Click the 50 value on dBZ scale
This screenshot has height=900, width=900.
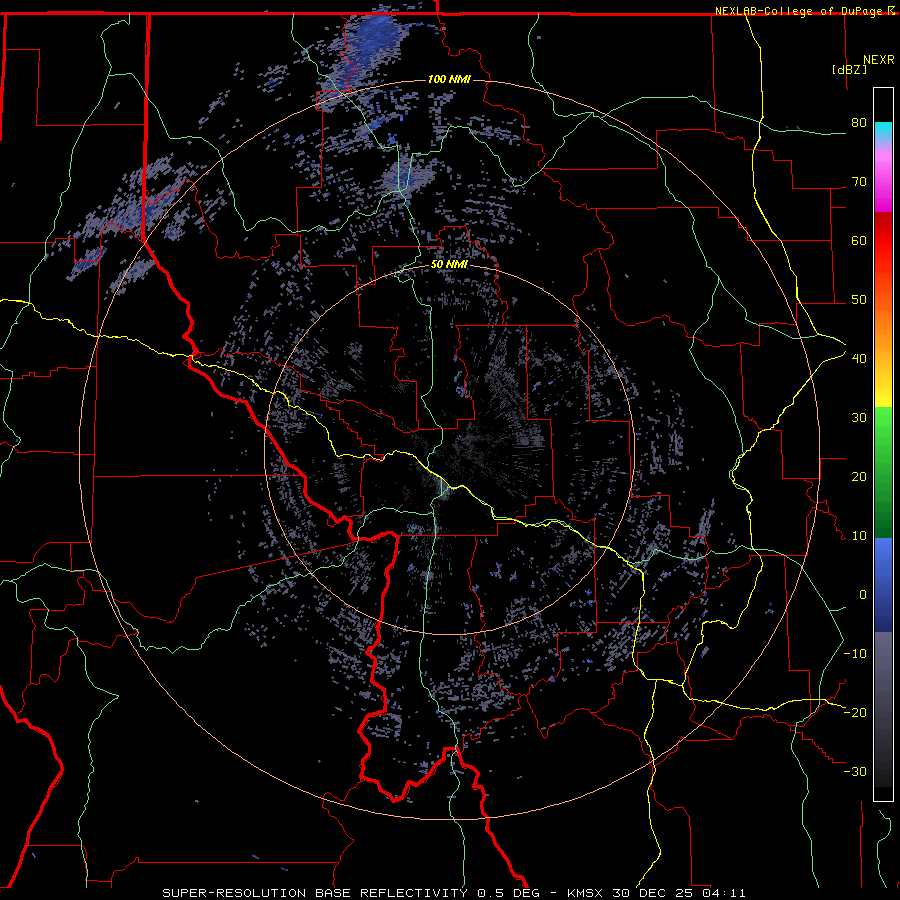pyautogui.click(x=859, y=300)
